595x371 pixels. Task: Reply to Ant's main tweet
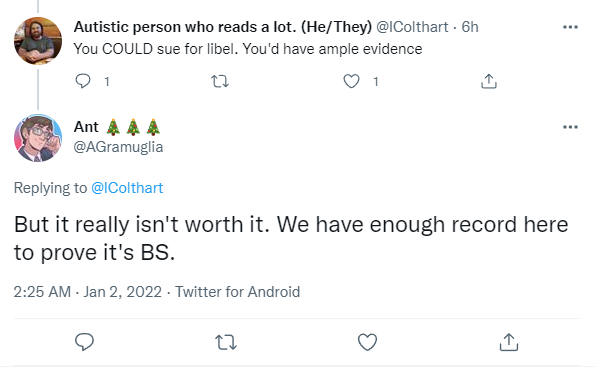[x=84, y=342]
